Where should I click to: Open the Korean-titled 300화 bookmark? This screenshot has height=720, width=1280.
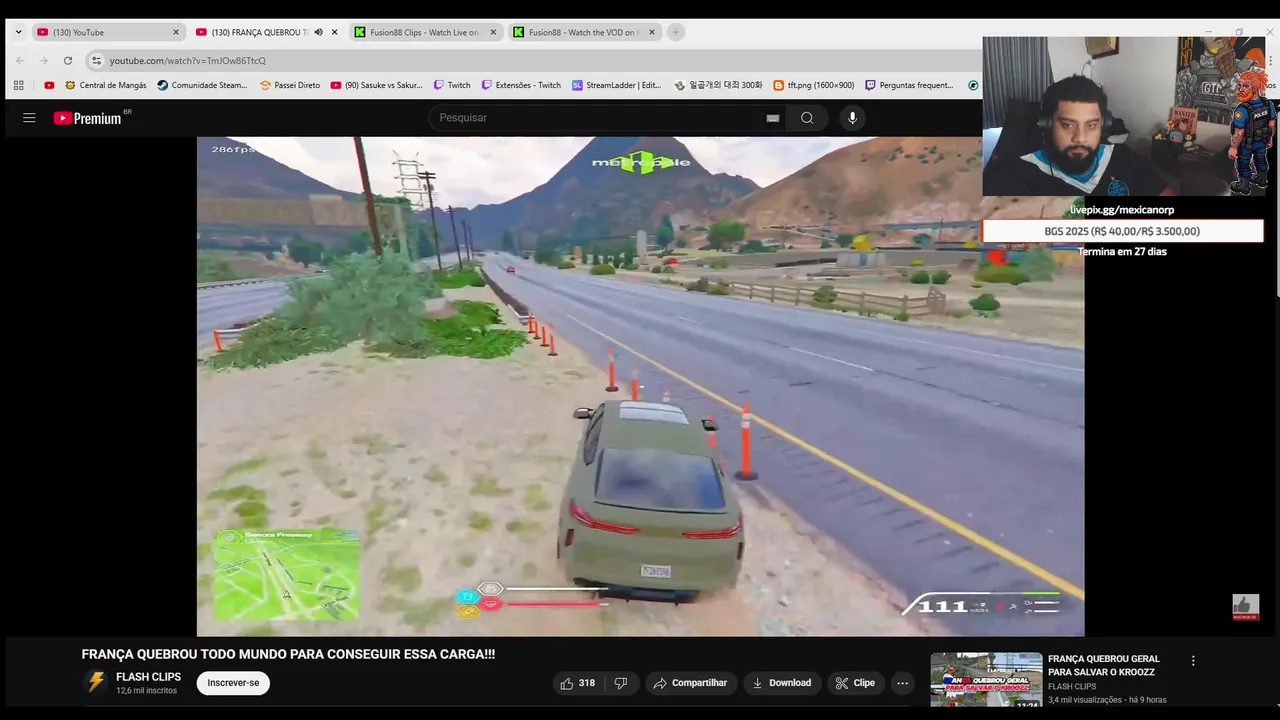click(x=718, y=85)
